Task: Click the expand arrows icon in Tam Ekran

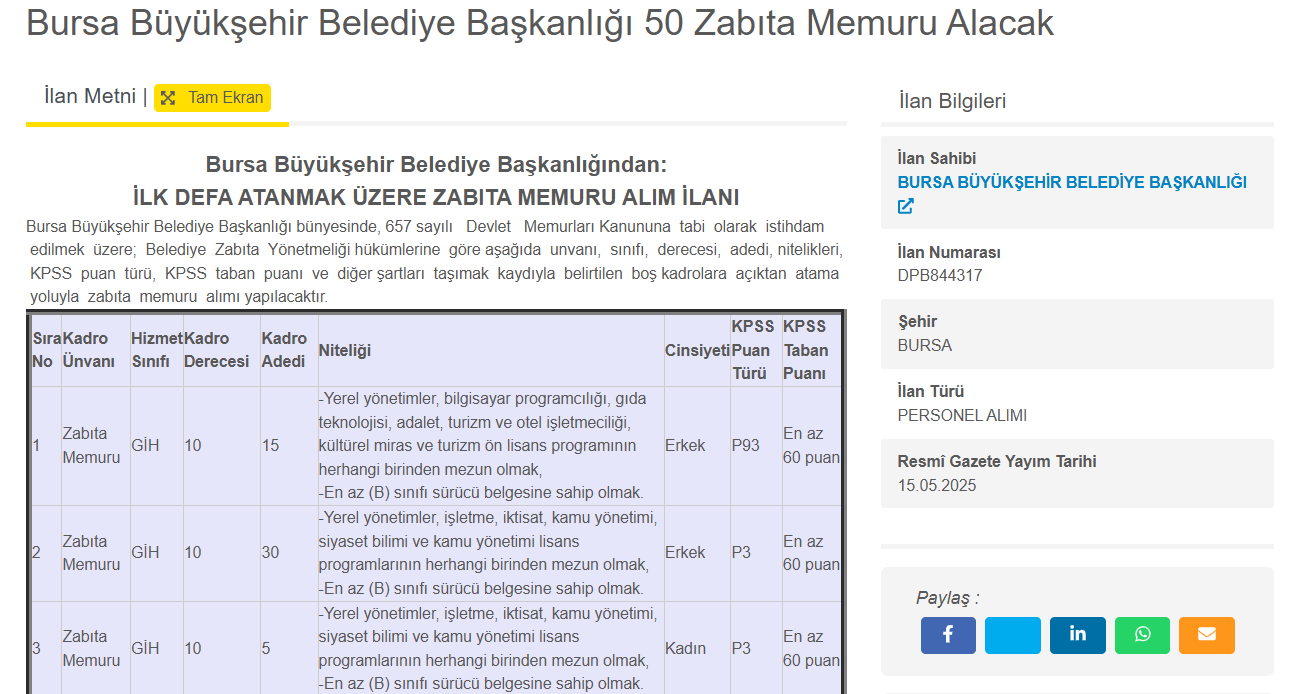Action: (x=168, y=98)
